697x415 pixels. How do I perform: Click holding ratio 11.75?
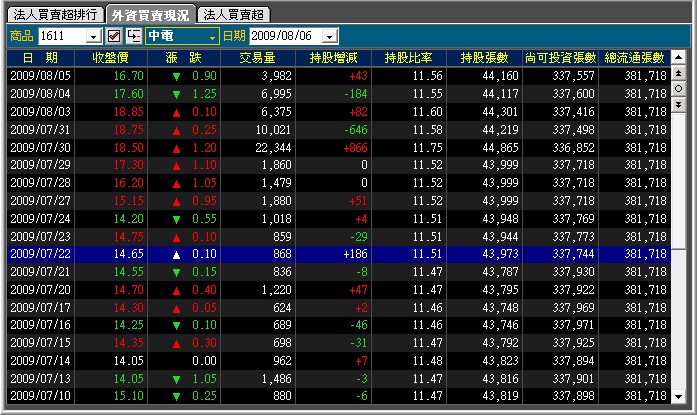pos(428,148)
